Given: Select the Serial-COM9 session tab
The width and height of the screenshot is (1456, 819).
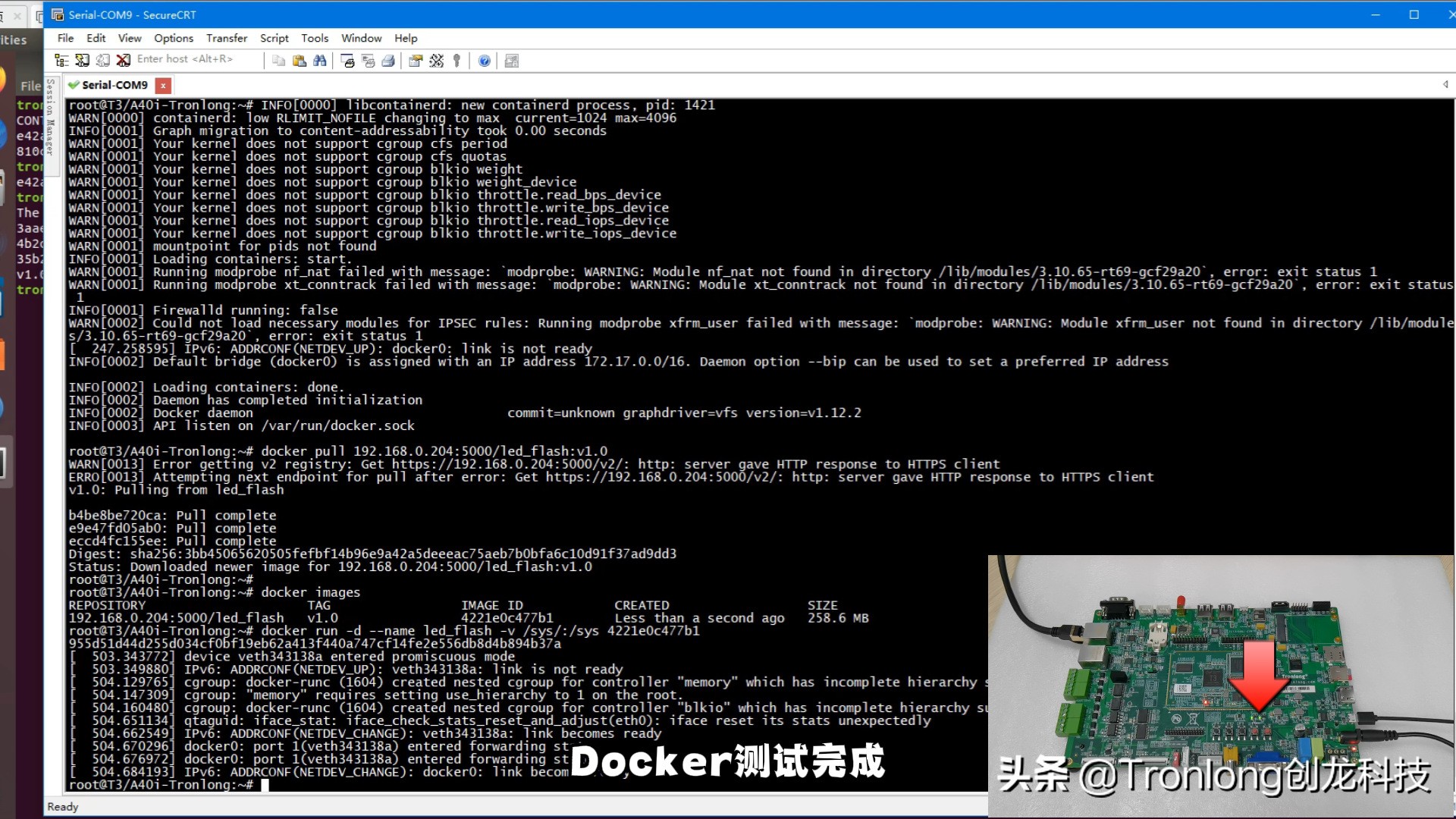Looking at the screenshot, I should coord(115,85).
